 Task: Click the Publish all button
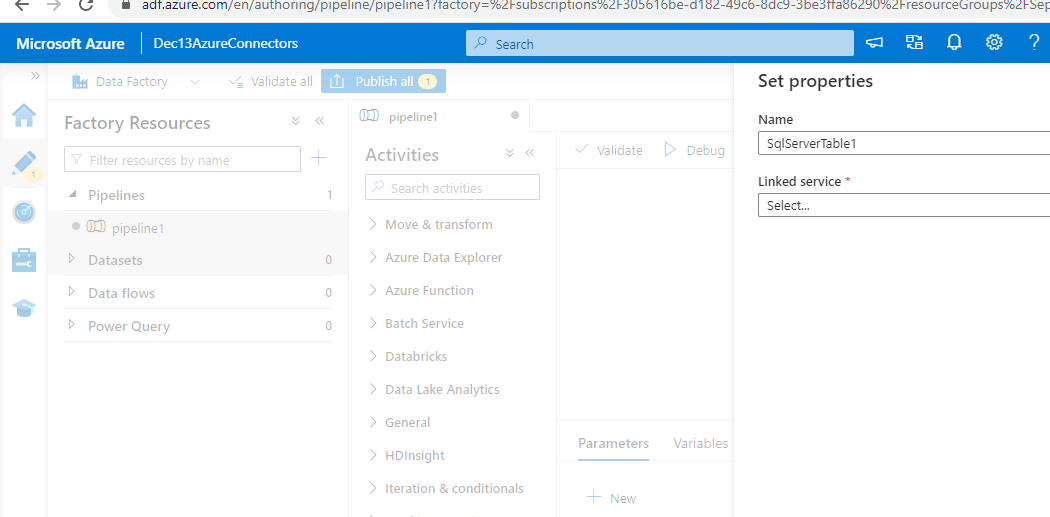tap(383, 82)
